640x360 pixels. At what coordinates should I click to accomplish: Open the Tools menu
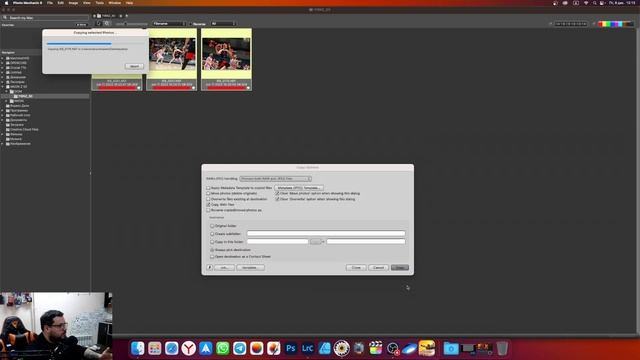click(x=100, y=3)
